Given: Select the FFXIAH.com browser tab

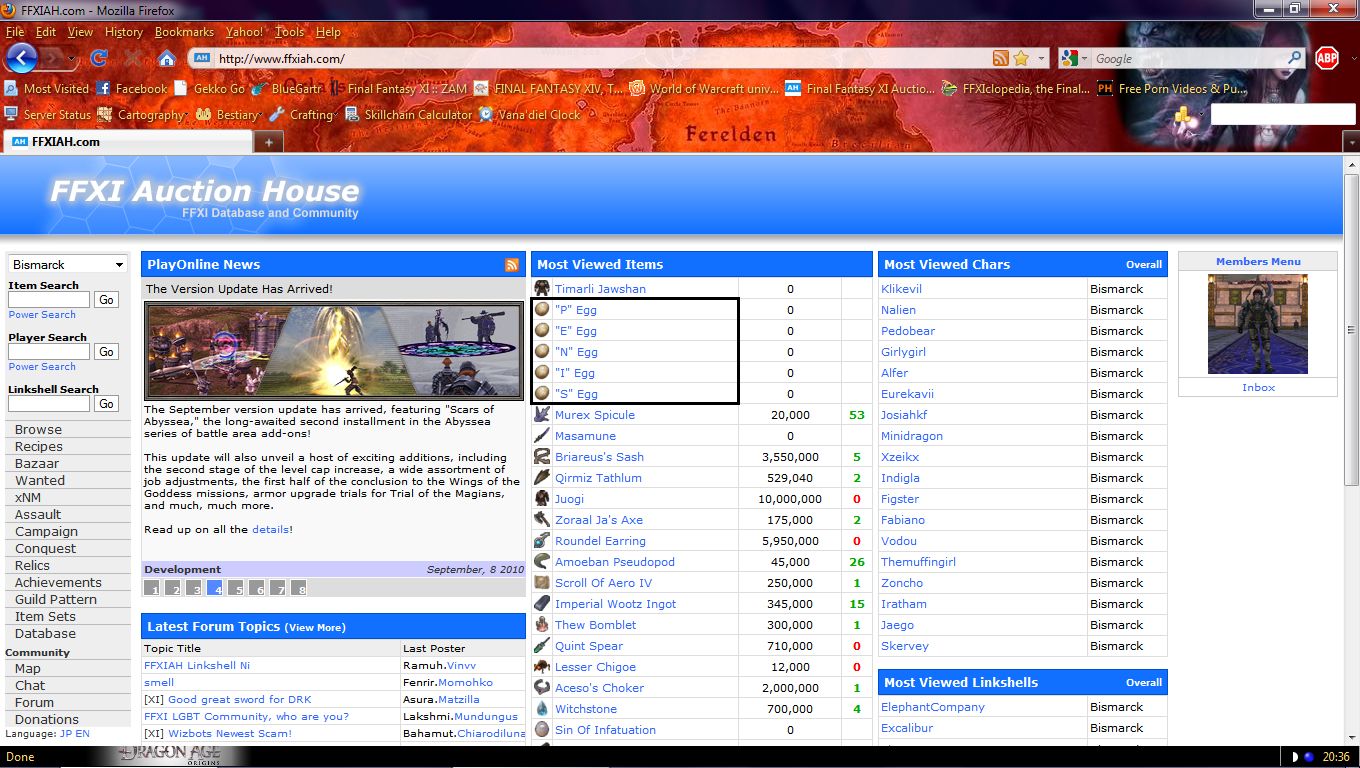Looking at the screenshot, I should (127, 142).
